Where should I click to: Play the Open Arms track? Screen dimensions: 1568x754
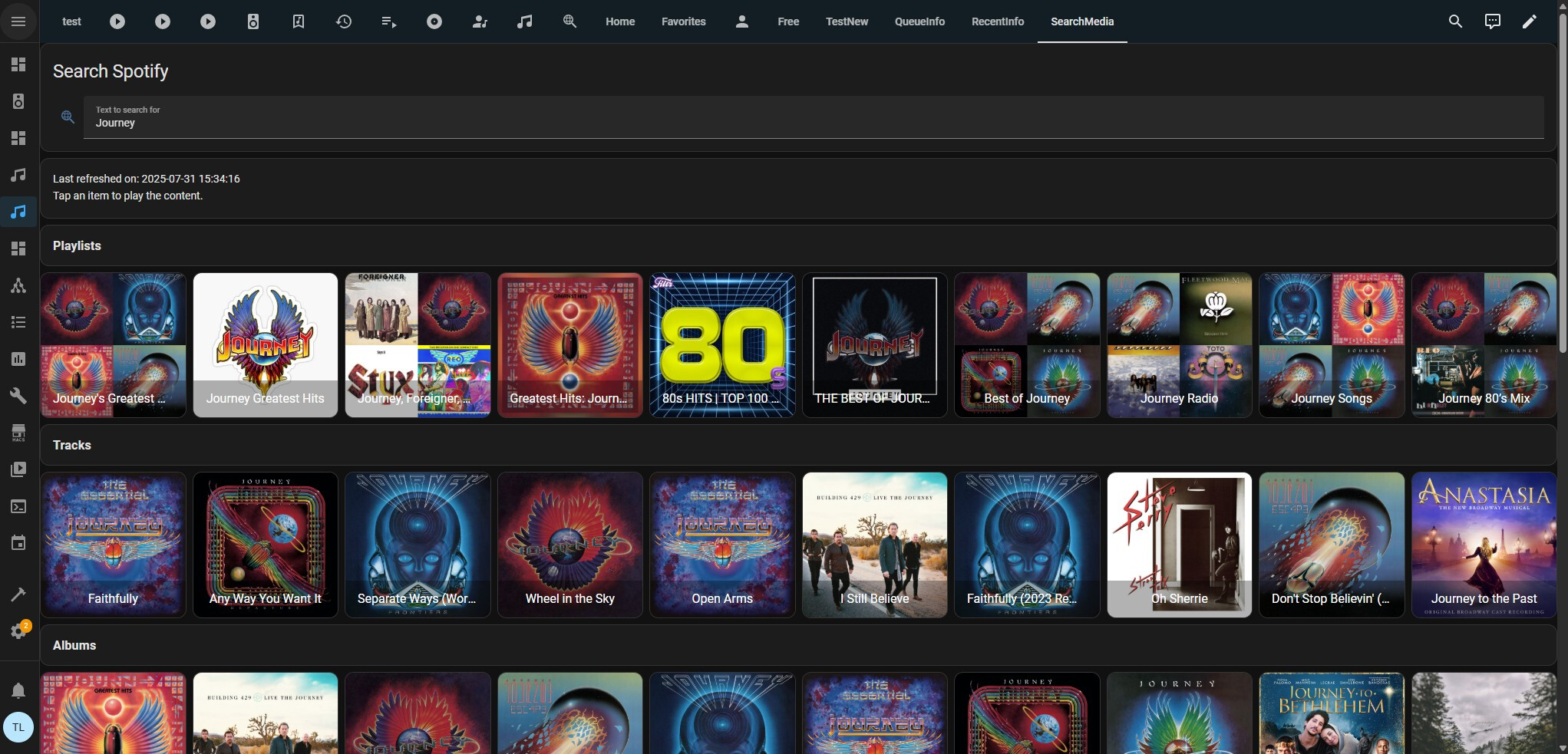[722, 545]
